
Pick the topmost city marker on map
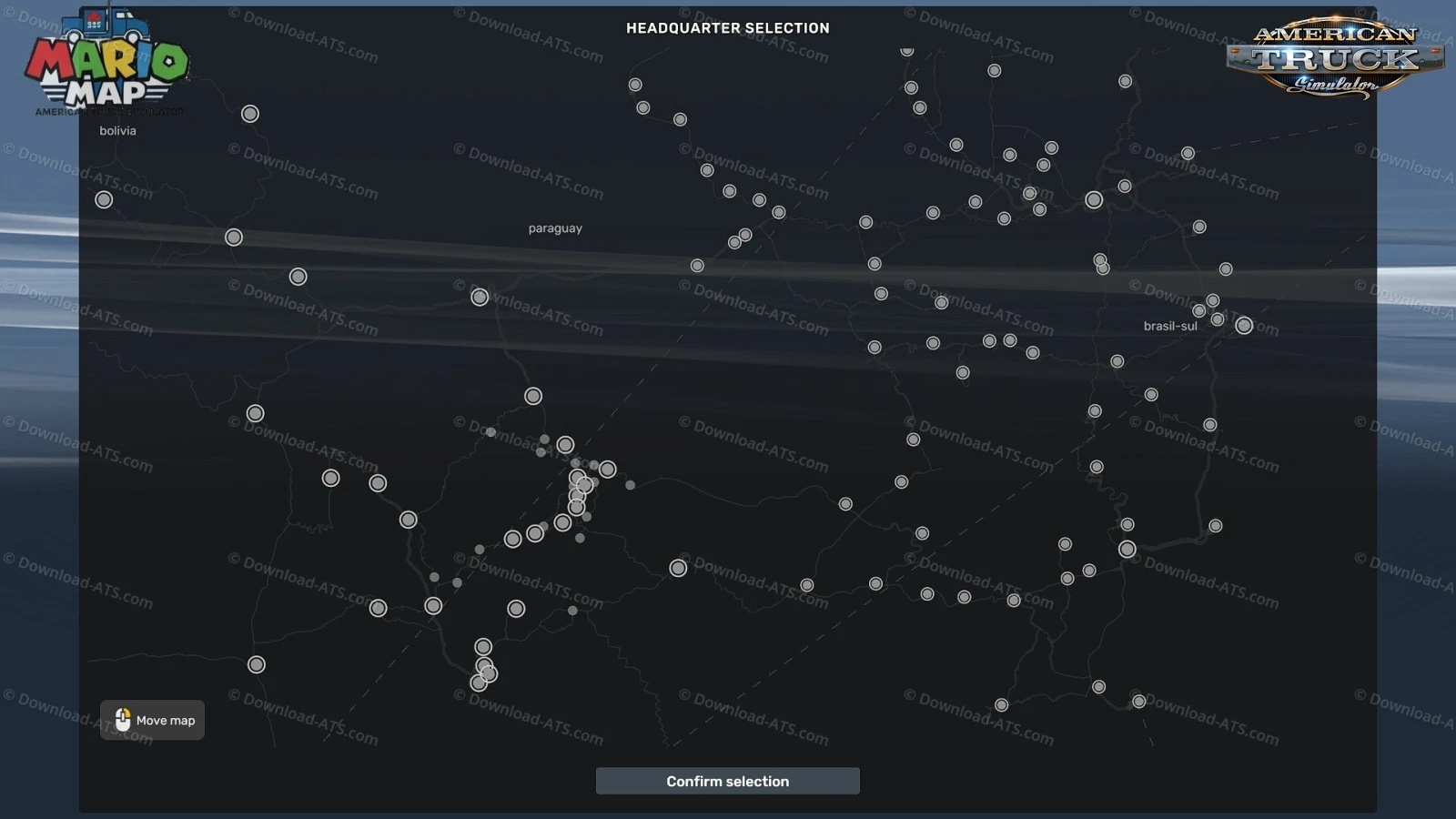[906, 51]
